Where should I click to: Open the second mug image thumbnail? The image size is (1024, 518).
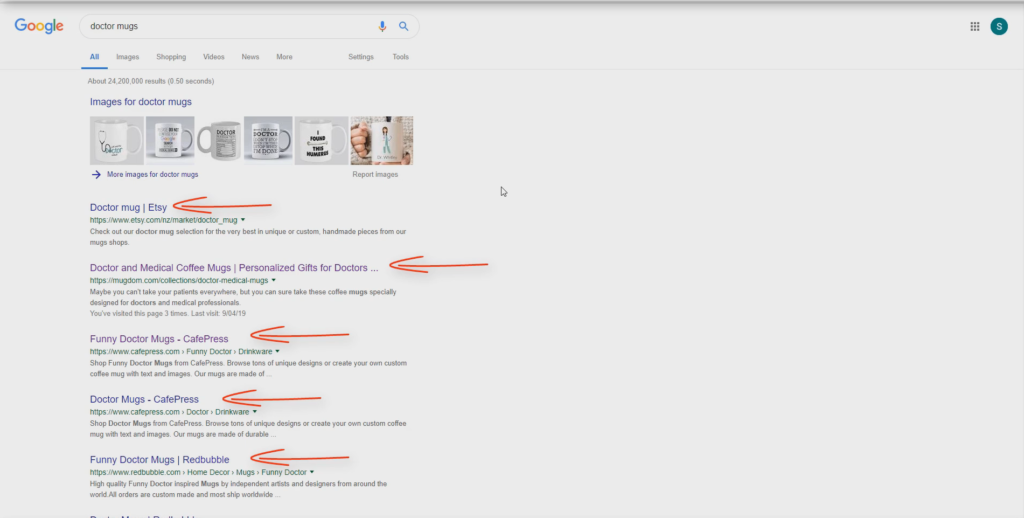(x=170, y=140)
